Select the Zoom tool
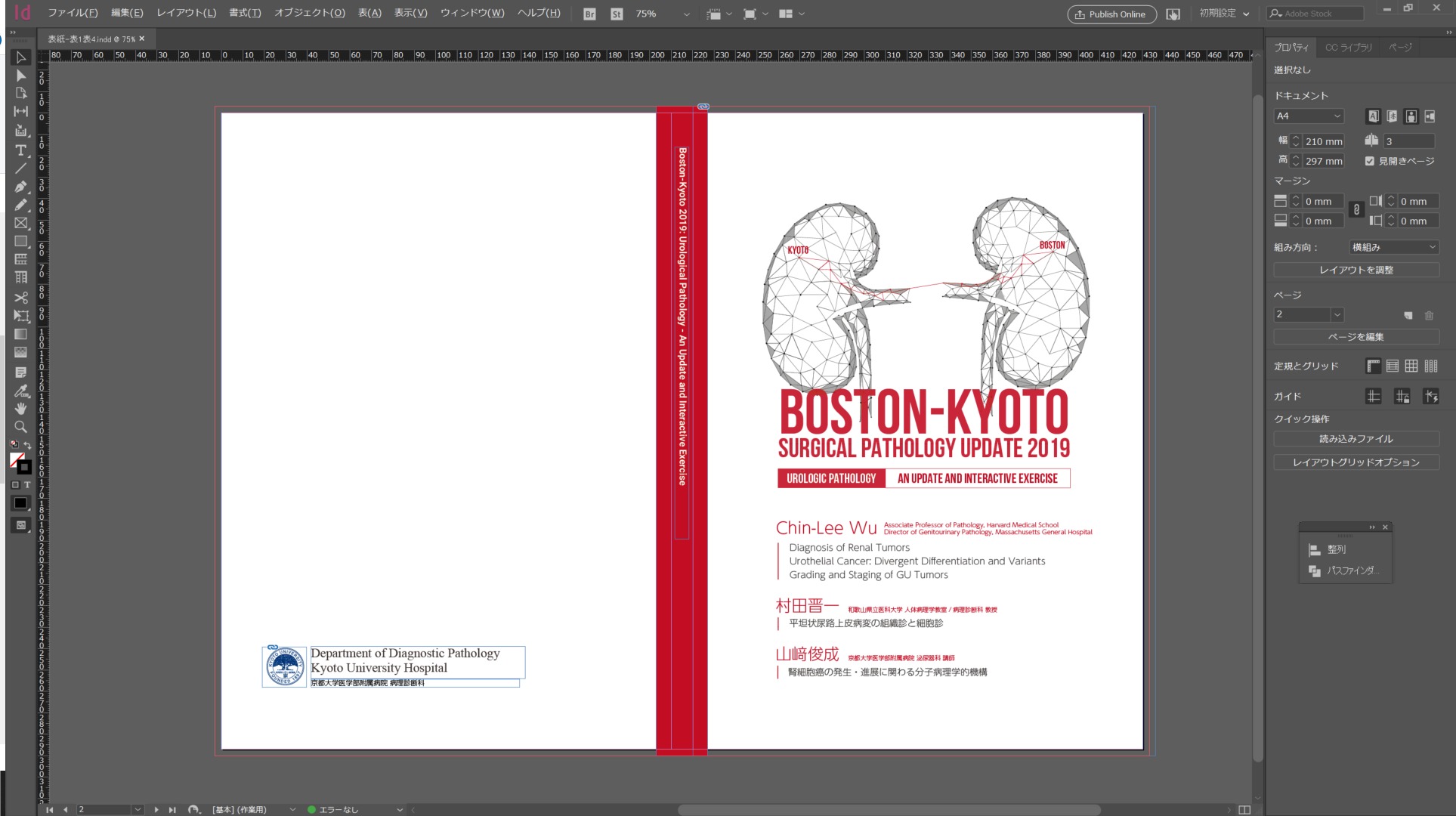 pos(20,427)
